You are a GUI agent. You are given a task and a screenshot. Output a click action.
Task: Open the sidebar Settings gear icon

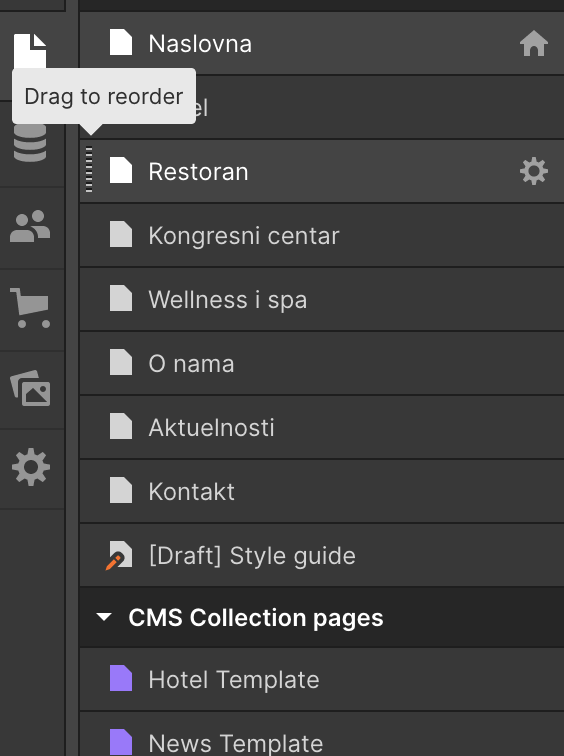(x=30, y=467)
